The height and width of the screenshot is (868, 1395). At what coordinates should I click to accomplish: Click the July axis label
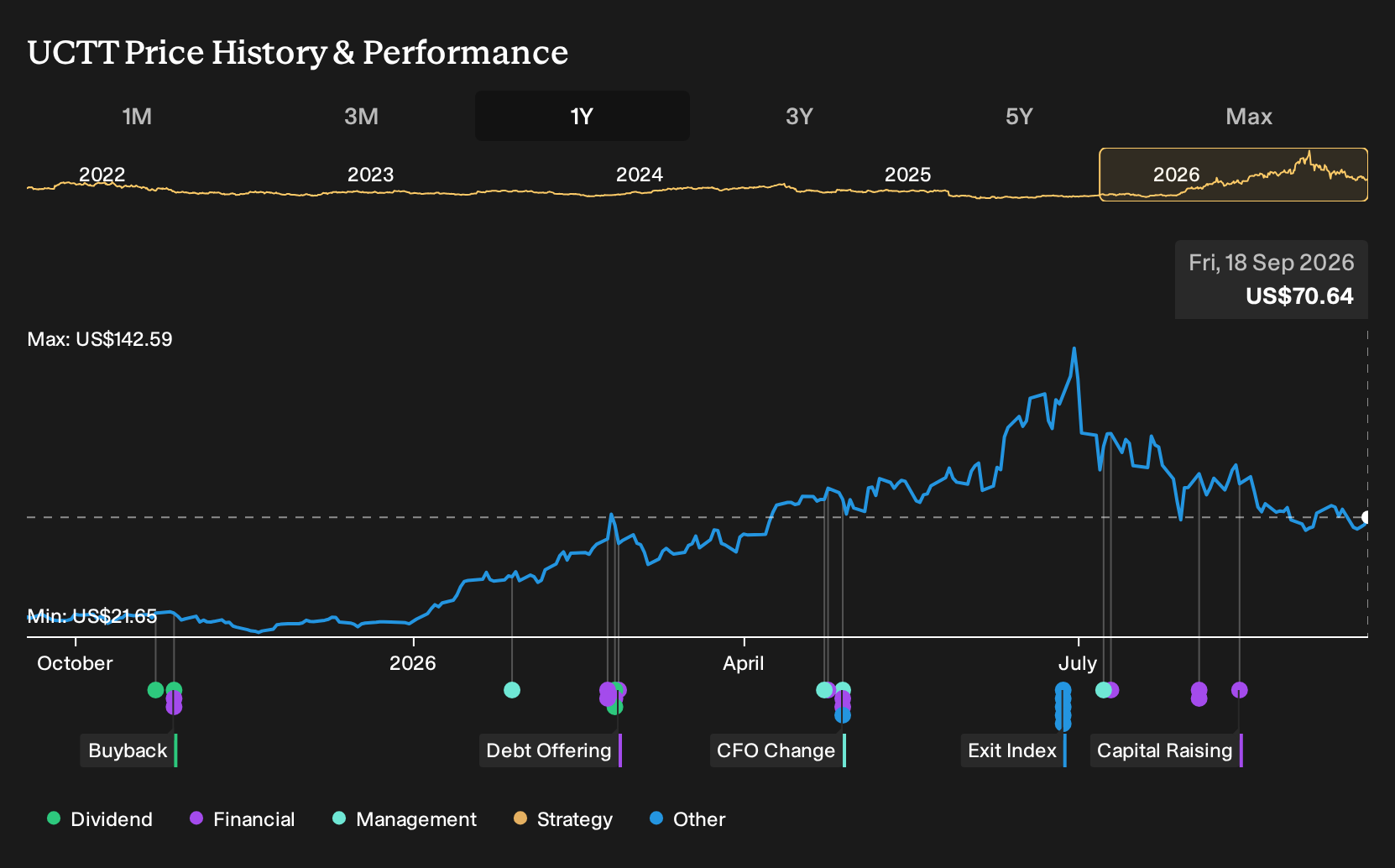[x=1078, y=663]
